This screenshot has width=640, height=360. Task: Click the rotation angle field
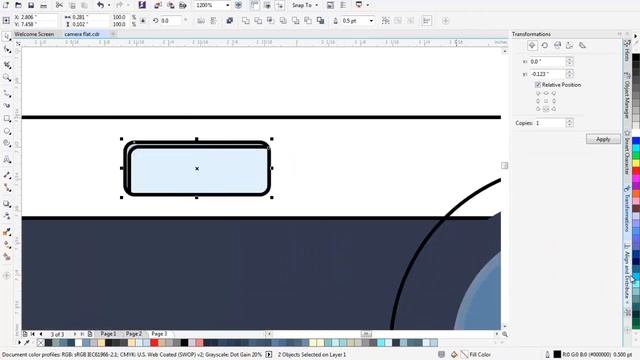coord(170,20)
